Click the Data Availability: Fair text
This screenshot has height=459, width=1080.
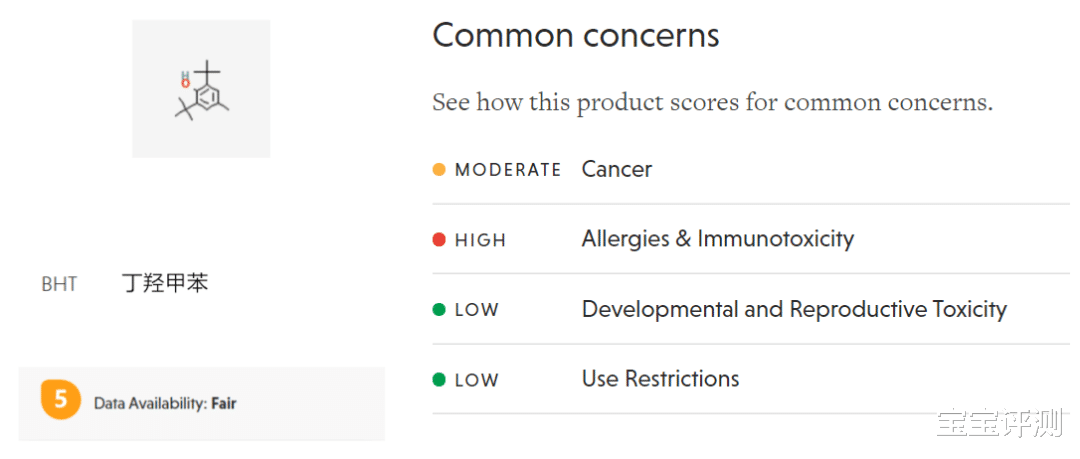[x=165, y=403]
